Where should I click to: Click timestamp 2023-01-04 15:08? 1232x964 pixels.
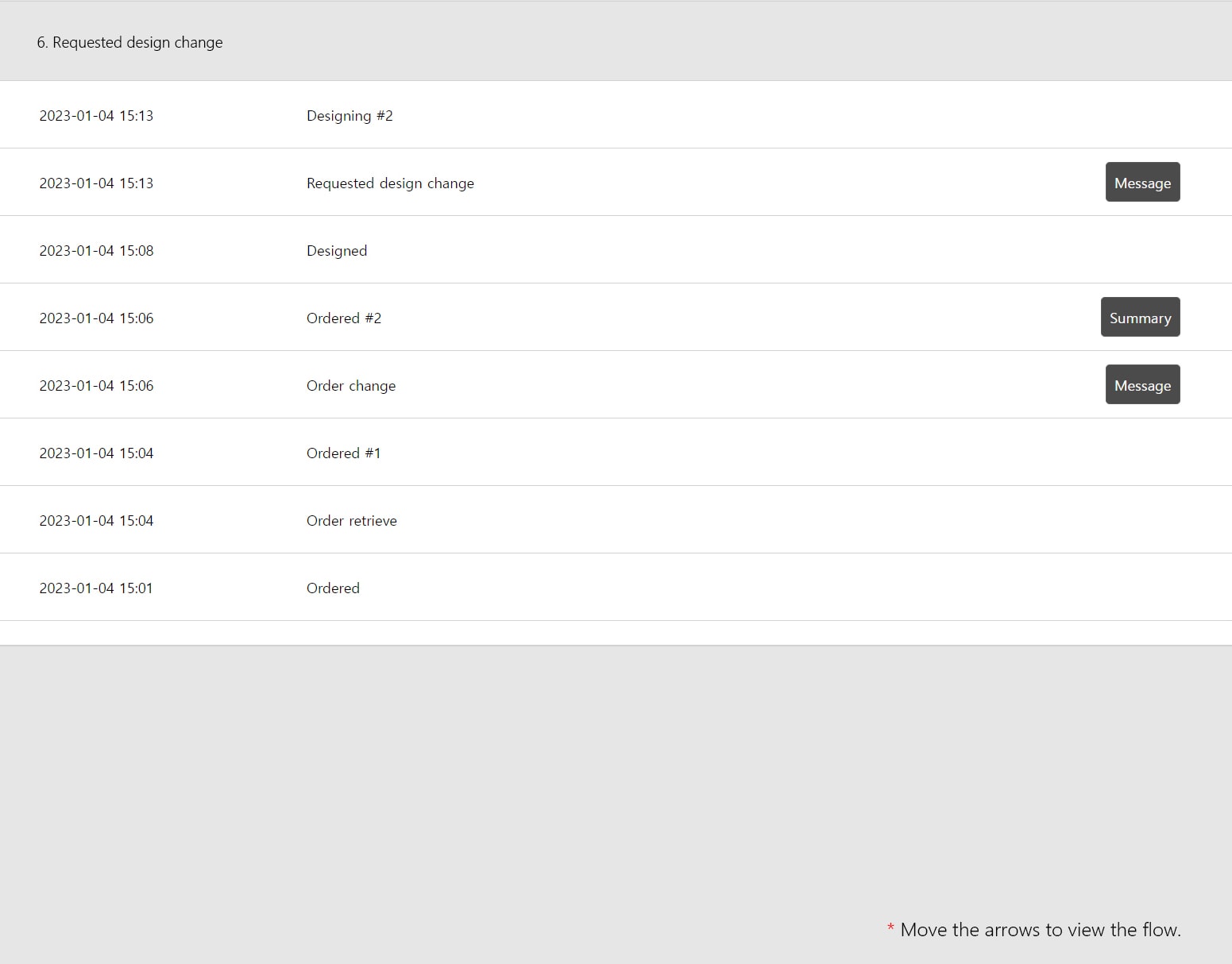coord(96,251)
